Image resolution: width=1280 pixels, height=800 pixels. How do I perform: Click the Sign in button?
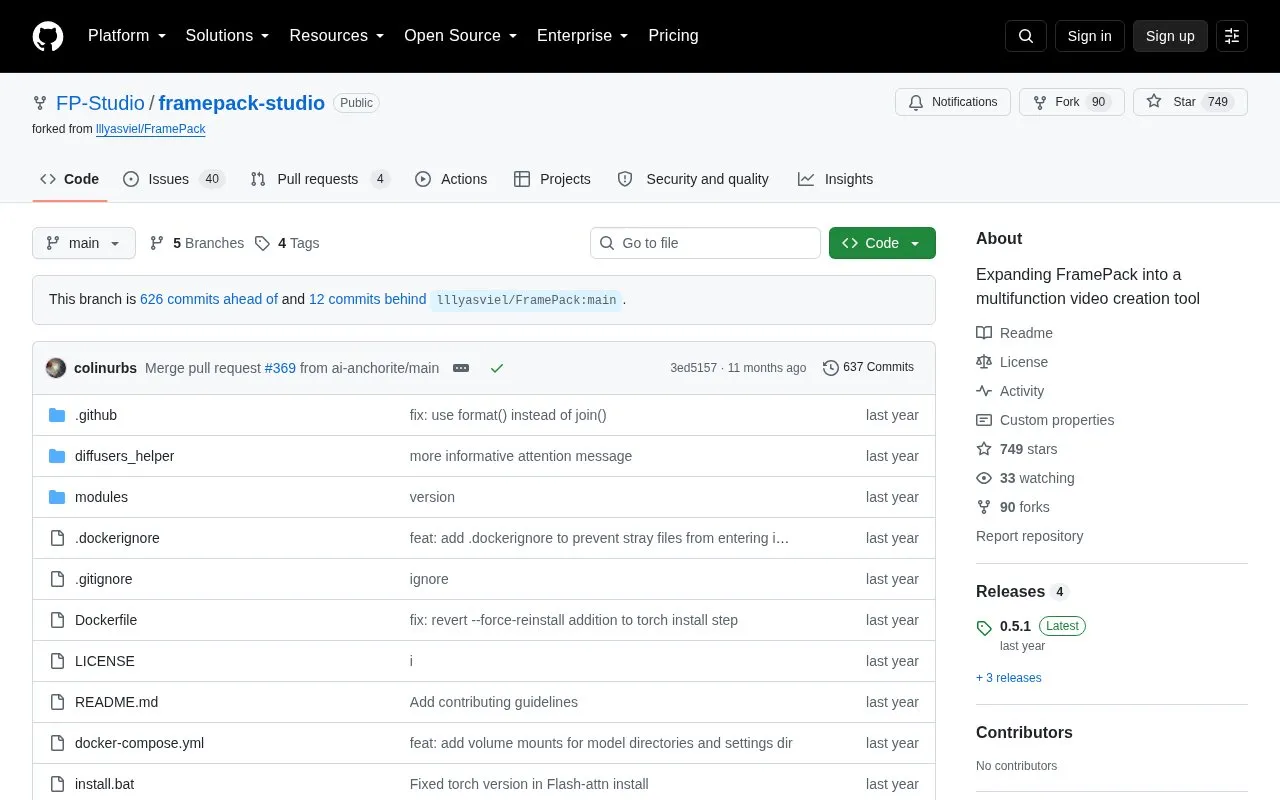(x=1090, y=36)
